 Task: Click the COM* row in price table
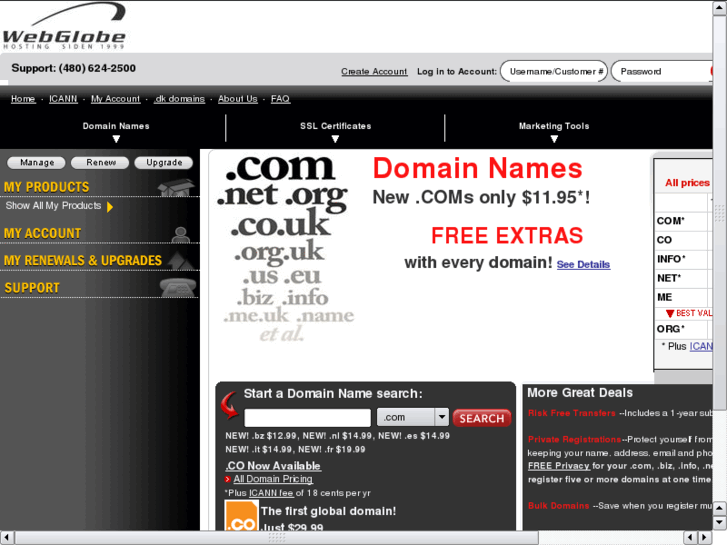(x=683, y=221)
